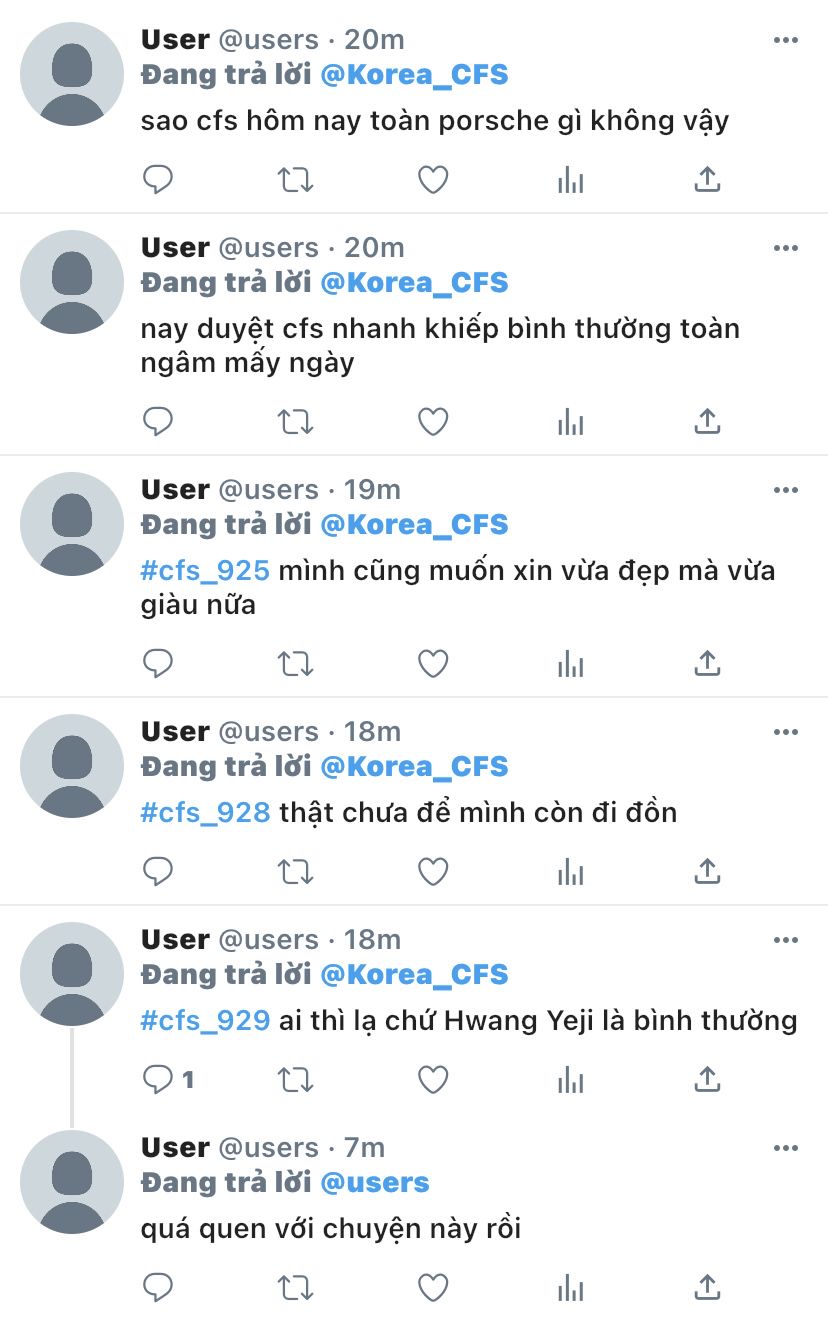This screenshot has width=828, height=1319.
Task: Like the 'quá quen với chuyện này rồi' reply
Action: (x=432, y=1287)
